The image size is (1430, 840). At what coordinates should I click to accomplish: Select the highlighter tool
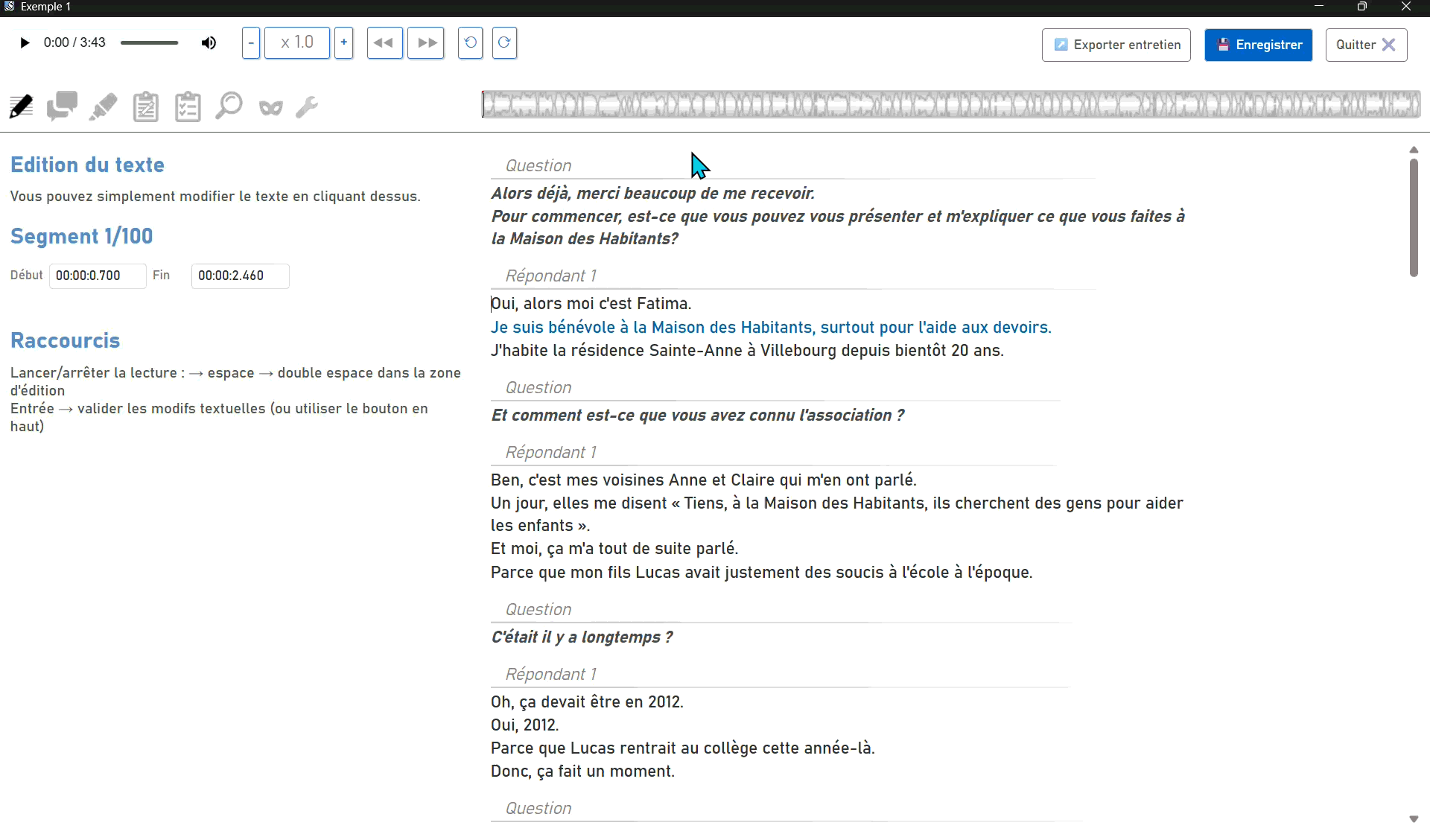(x=104, y=107)
